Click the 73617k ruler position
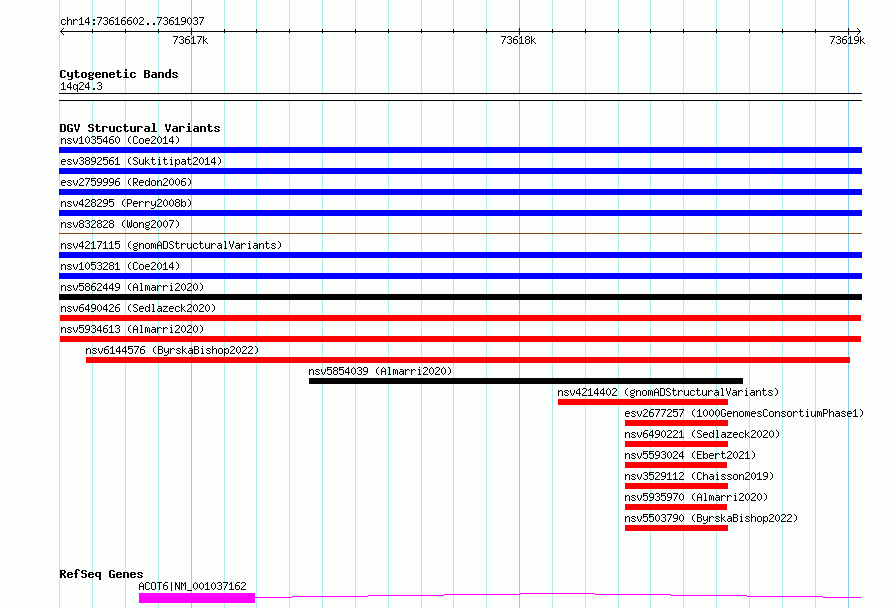 point(190,40)
